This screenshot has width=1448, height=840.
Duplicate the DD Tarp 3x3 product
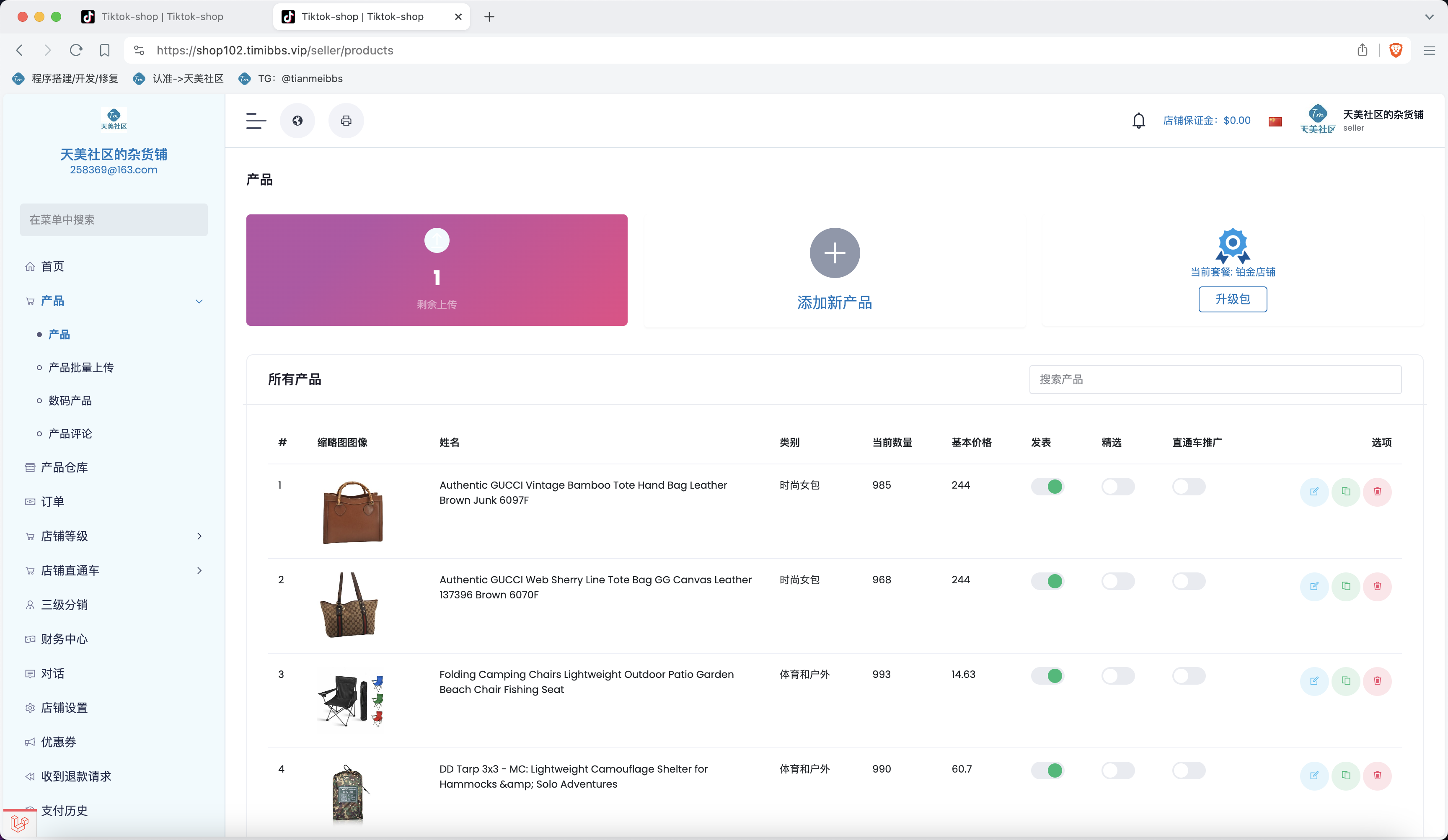tap(1346, 776)
